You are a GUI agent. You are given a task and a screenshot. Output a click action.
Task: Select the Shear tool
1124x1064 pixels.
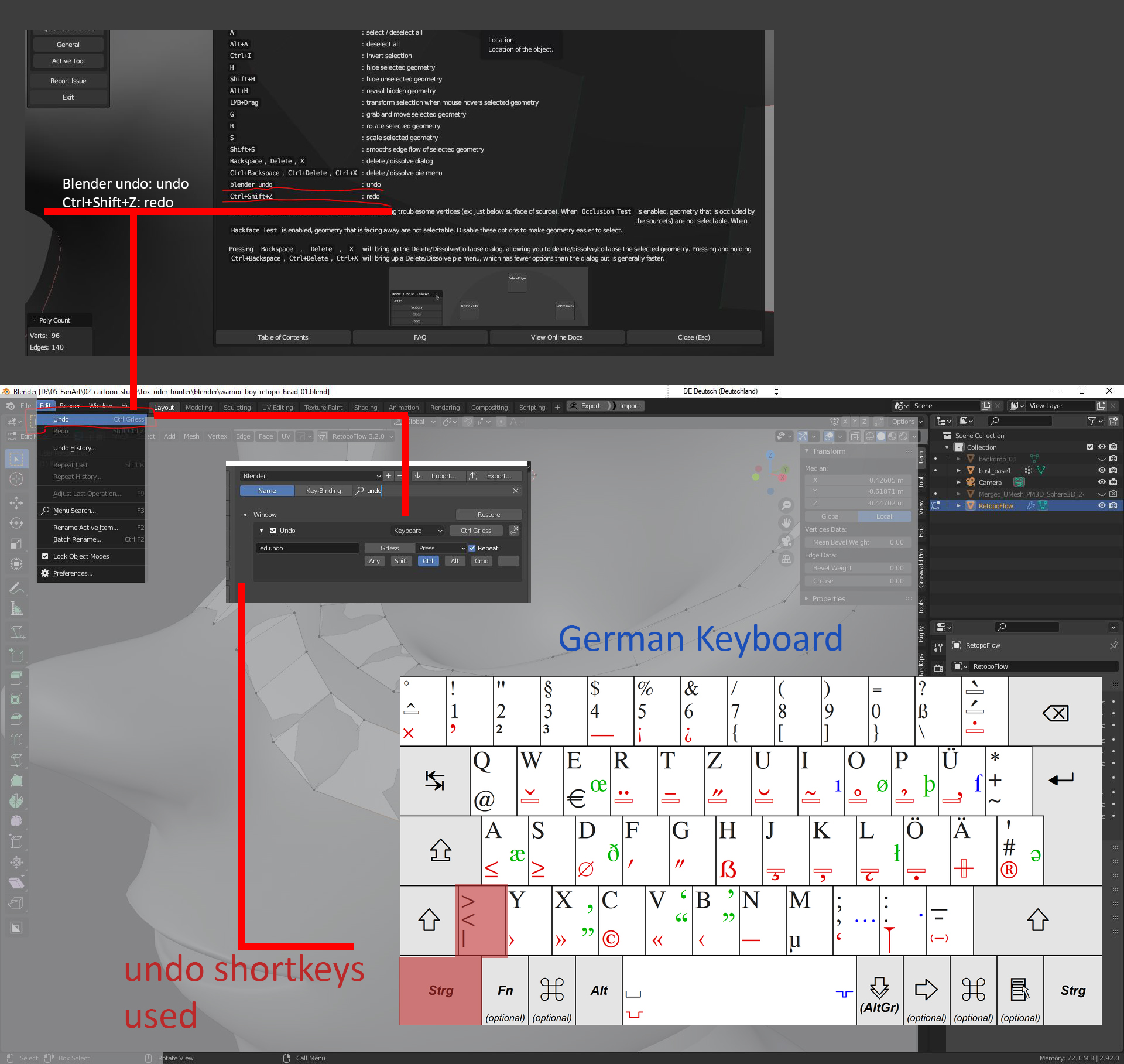pos(16,882)
